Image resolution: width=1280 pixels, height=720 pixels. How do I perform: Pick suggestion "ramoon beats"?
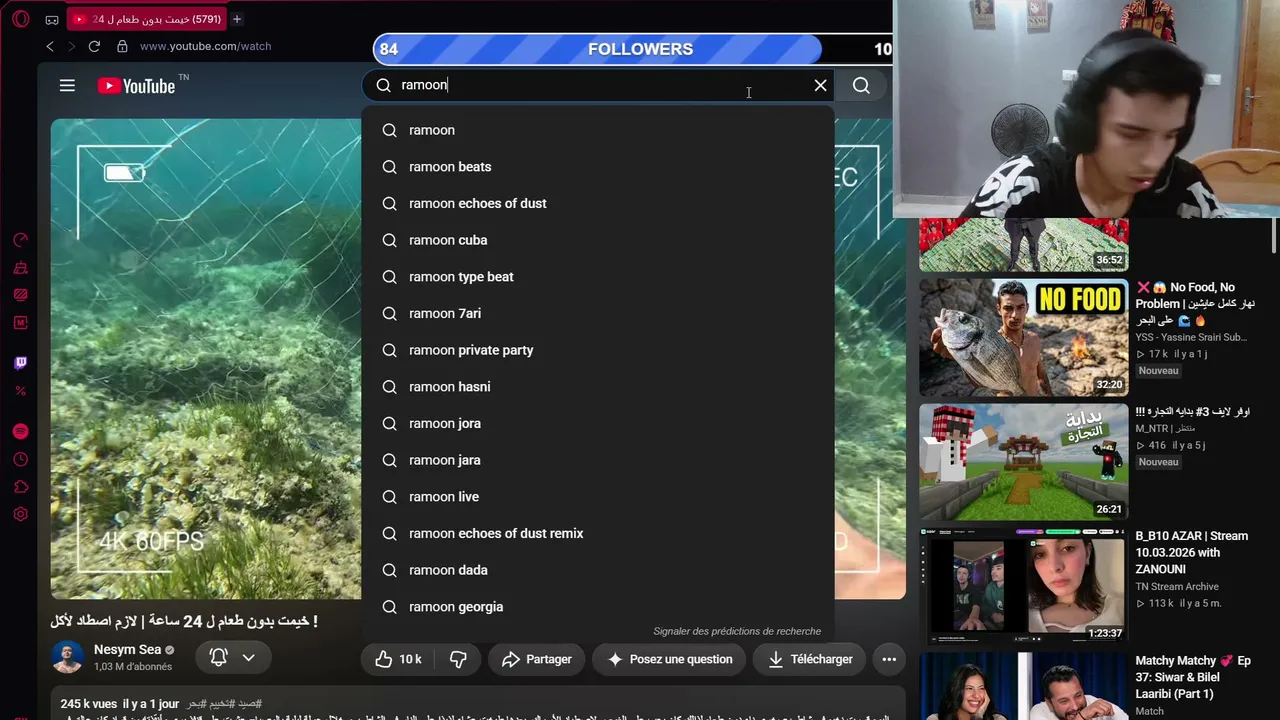pos(598,167)
